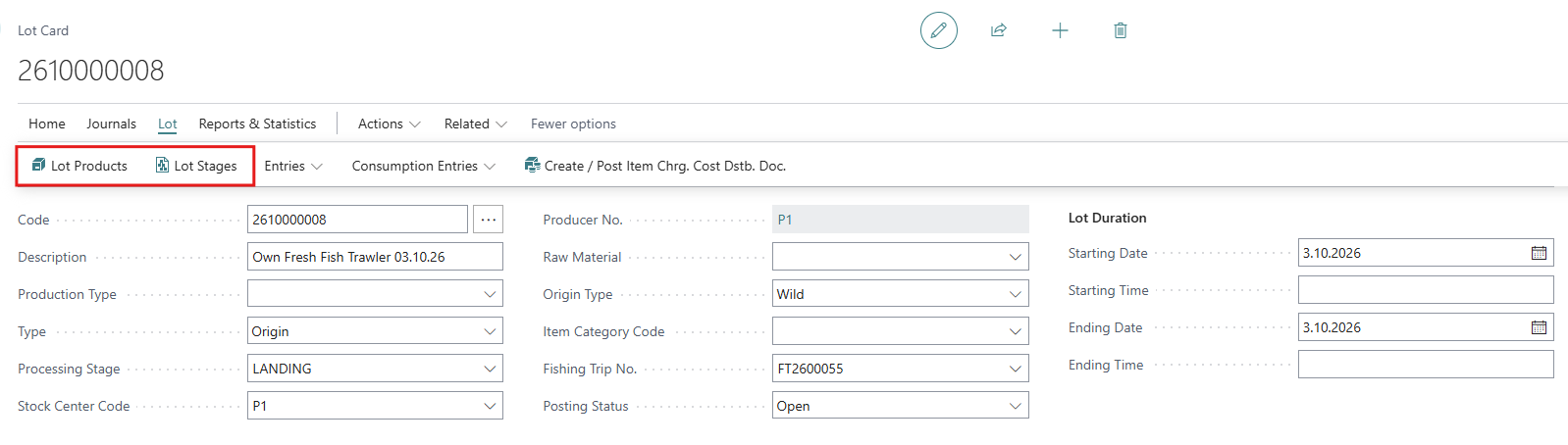The width and height of the screenshot is (1568, 445).
Task: Expand Origin Type dropdown showing Wild
Action: [1016, 294]
